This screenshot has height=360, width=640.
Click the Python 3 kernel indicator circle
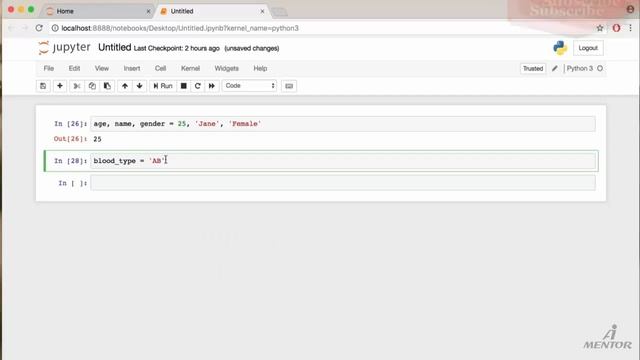click(600, 69)
